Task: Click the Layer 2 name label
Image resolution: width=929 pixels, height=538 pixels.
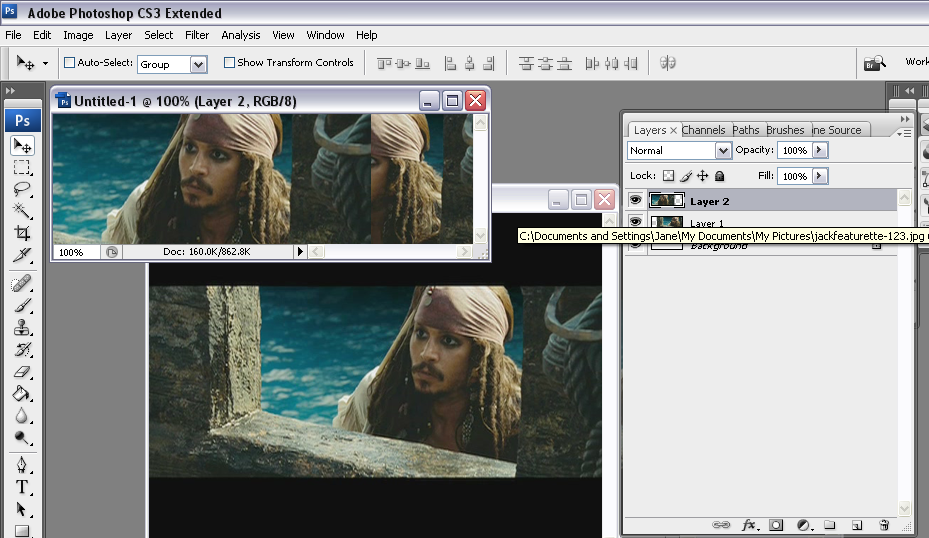Action: tap(709, 202)
